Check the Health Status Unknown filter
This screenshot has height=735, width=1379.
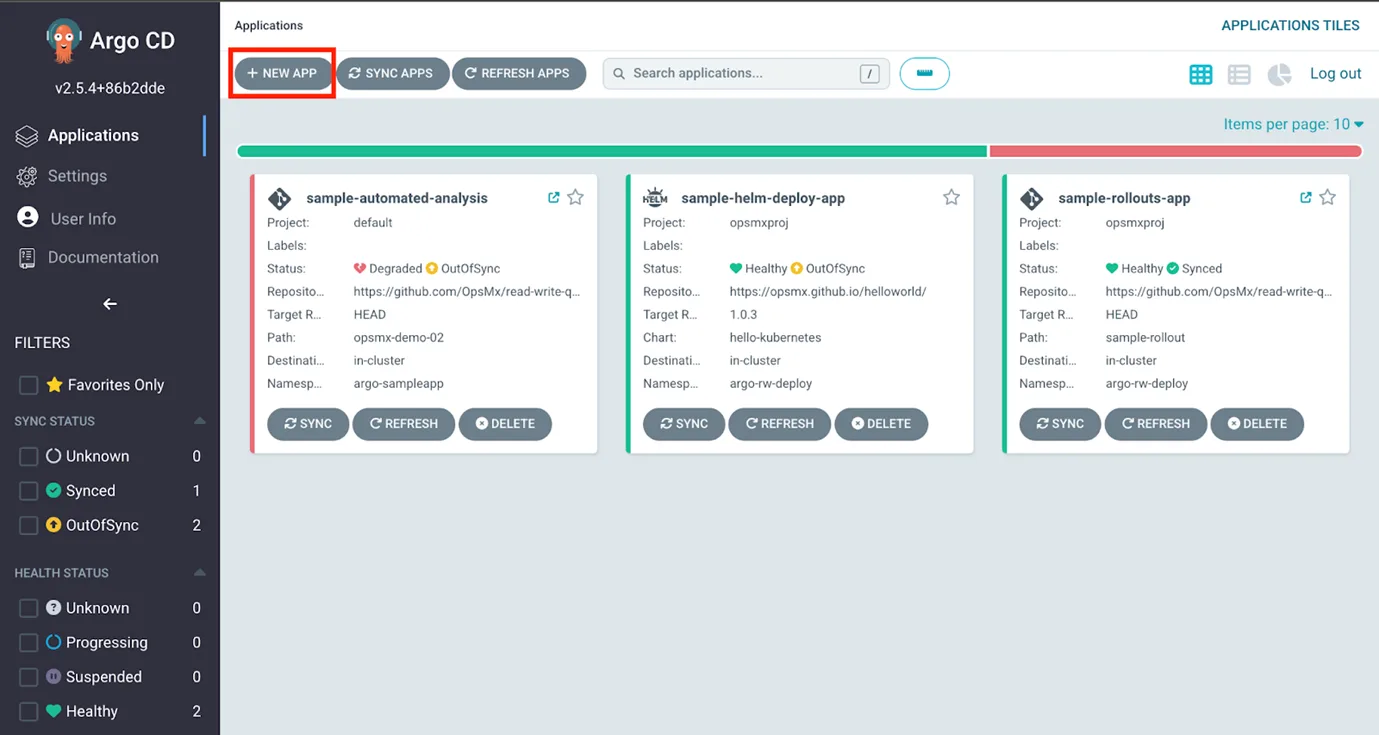28,609
